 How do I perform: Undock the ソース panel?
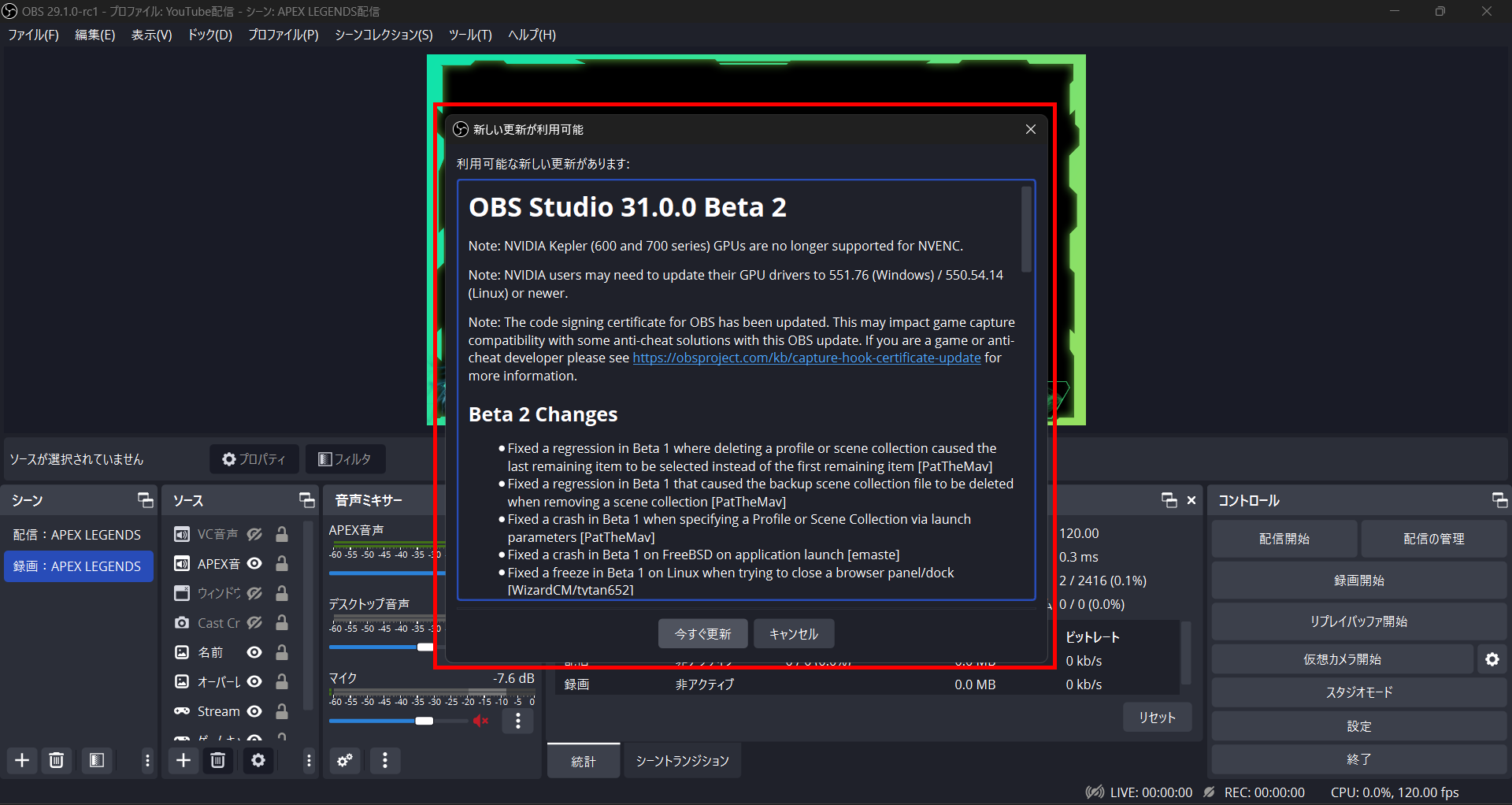pyautogui.click(x=307, y=500)
